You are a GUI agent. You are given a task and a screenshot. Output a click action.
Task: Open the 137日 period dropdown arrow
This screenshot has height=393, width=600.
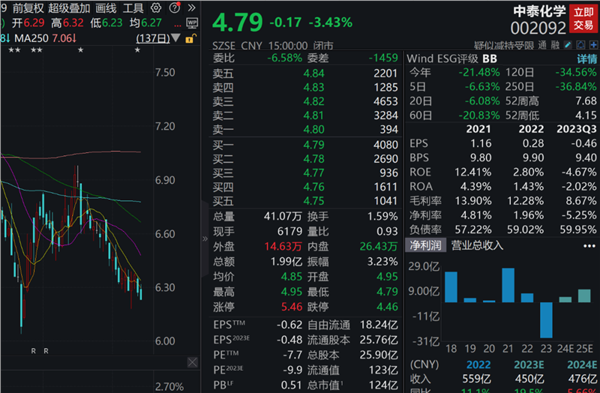coord(176,38)
